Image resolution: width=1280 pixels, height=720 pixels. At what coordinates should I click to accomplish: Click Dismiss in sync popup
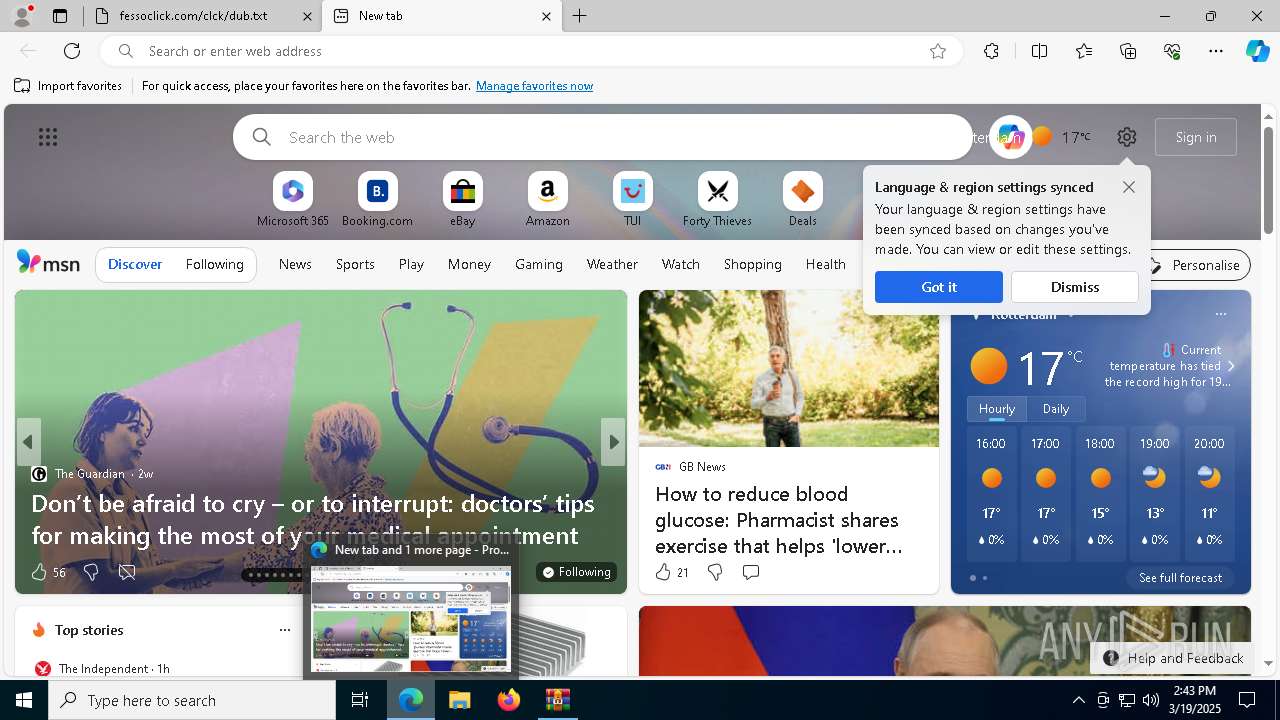[1075, 287]
